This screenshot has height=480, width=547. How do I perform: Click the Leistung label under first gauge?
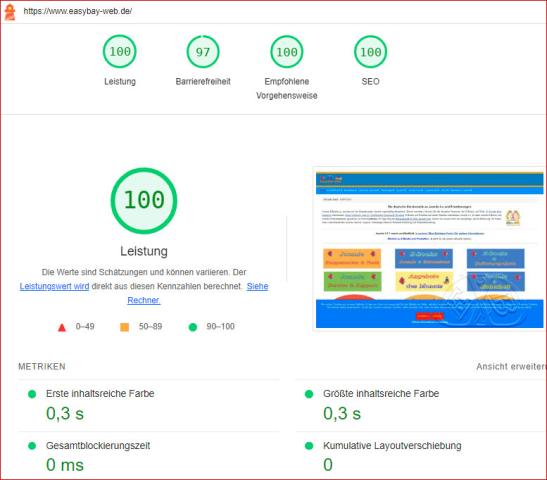coord(120,81)
